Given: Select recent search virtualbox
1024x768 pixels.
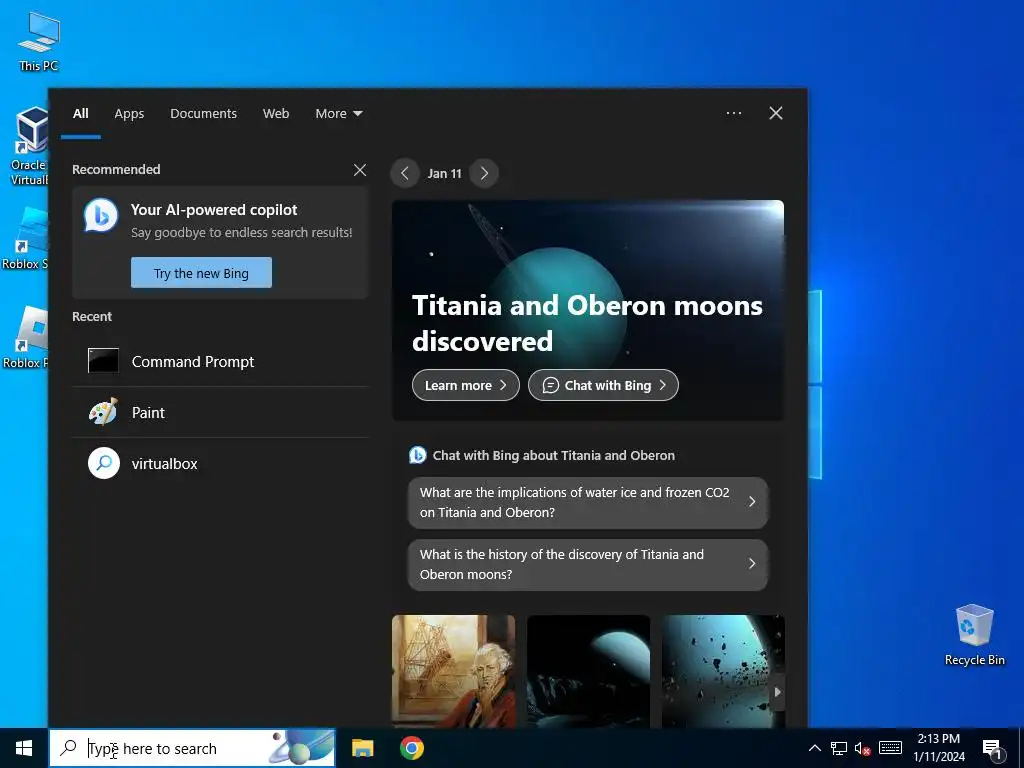Looking at the screenshot, I should (220, 464).
